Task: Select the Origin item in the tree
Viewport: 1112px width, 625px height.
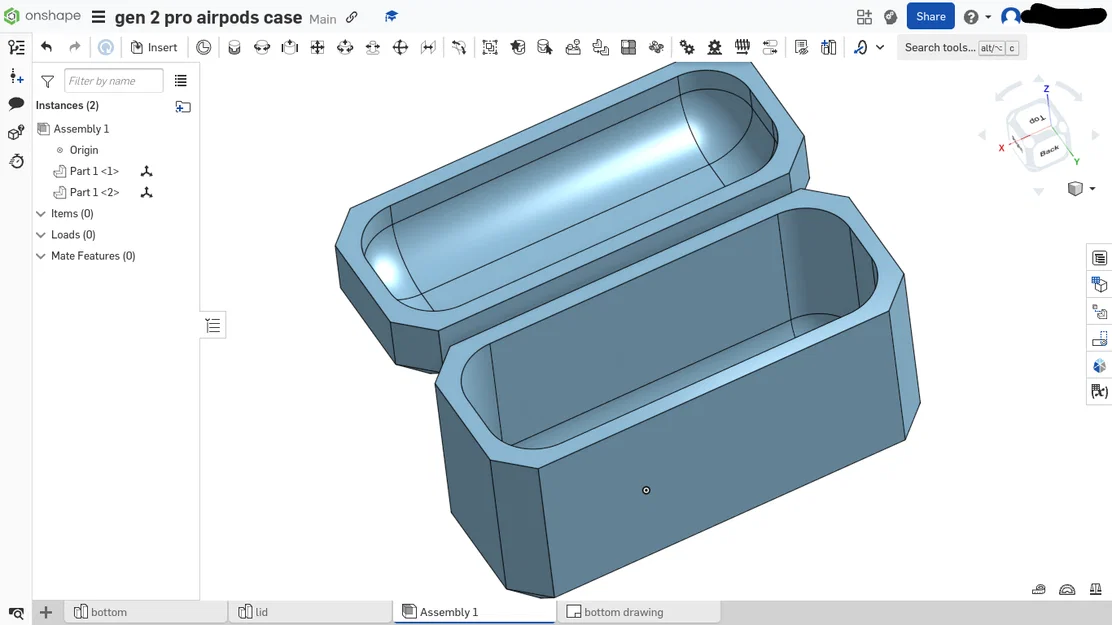Action: click(84, 150)
